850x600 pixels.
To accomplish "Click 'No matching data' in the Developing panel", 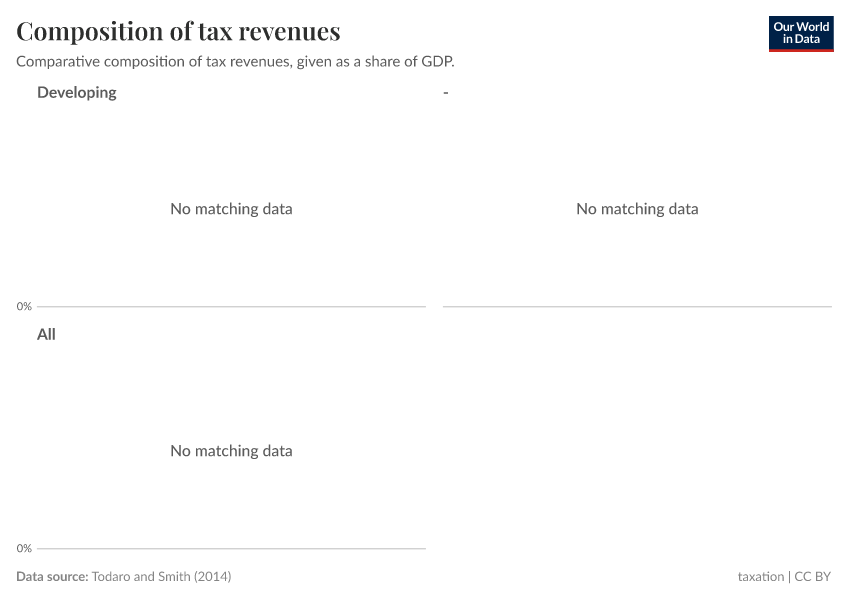I will click(231, 209).
